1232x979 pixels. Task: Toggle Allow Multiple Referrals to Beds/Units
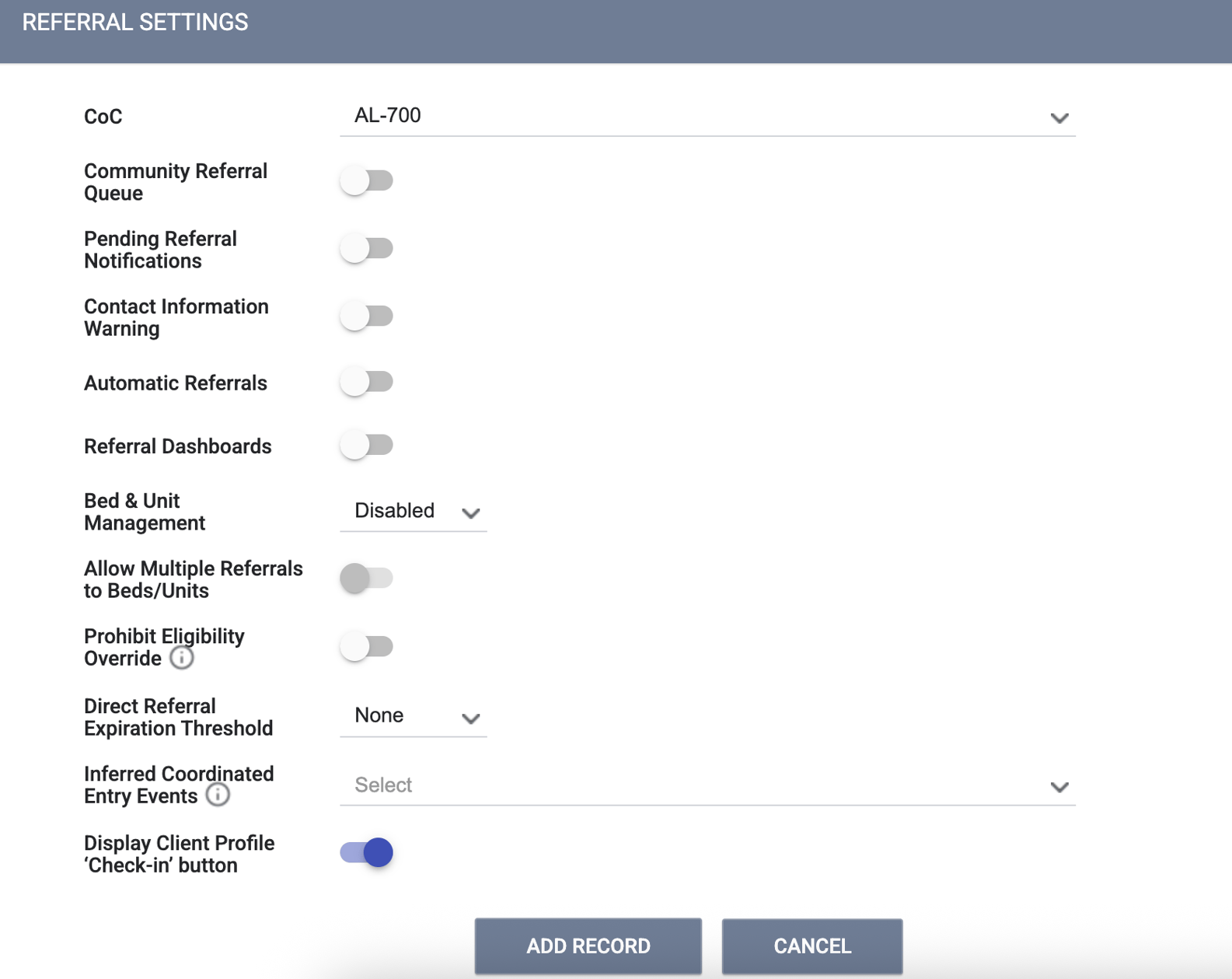pos(368,578)
